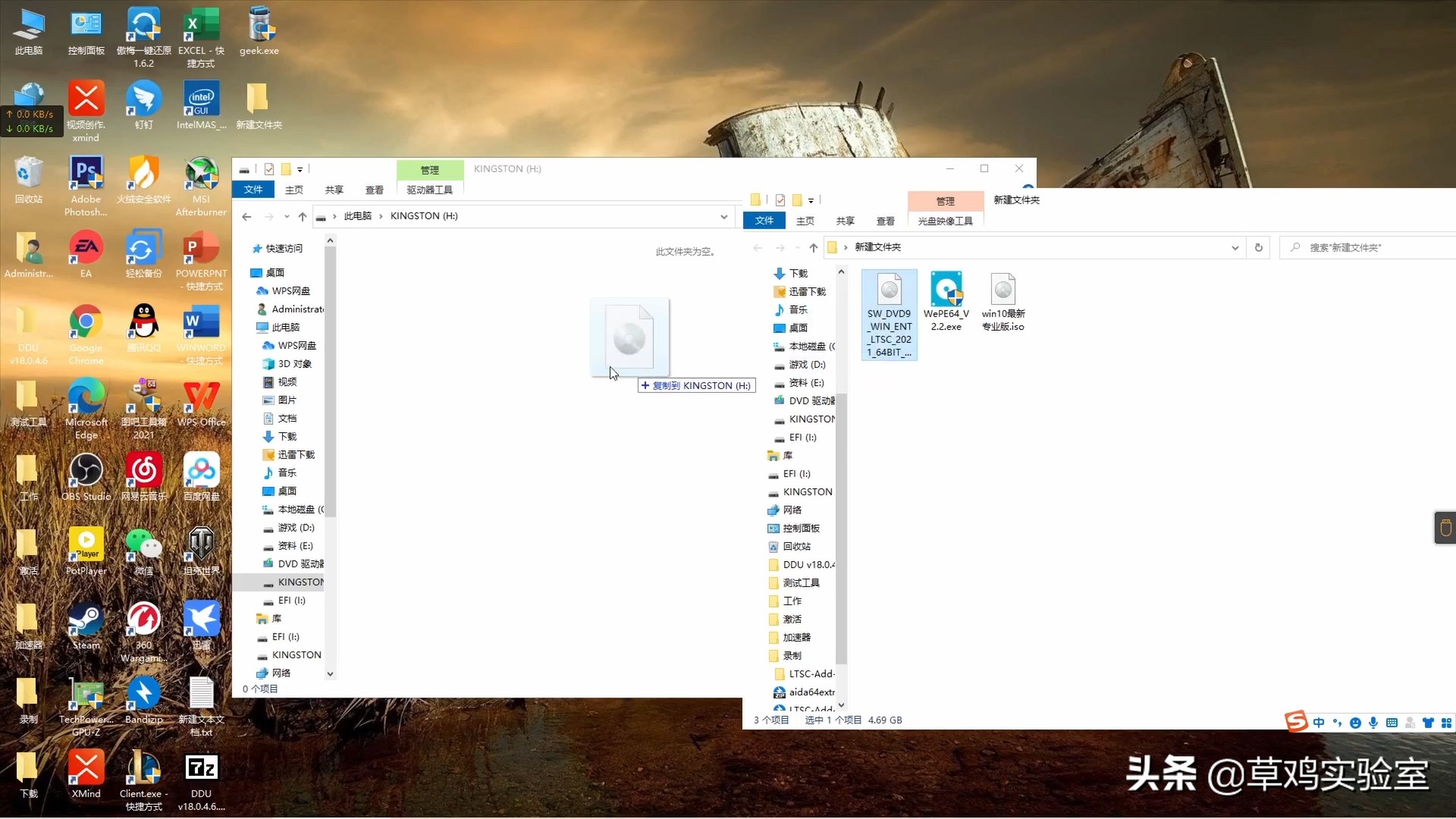Image resolution: width=1456 pixels, height=819 pixels.
Task: Click the New Folder icon in the quick access toolbar
Action: [x=799, y=200]
